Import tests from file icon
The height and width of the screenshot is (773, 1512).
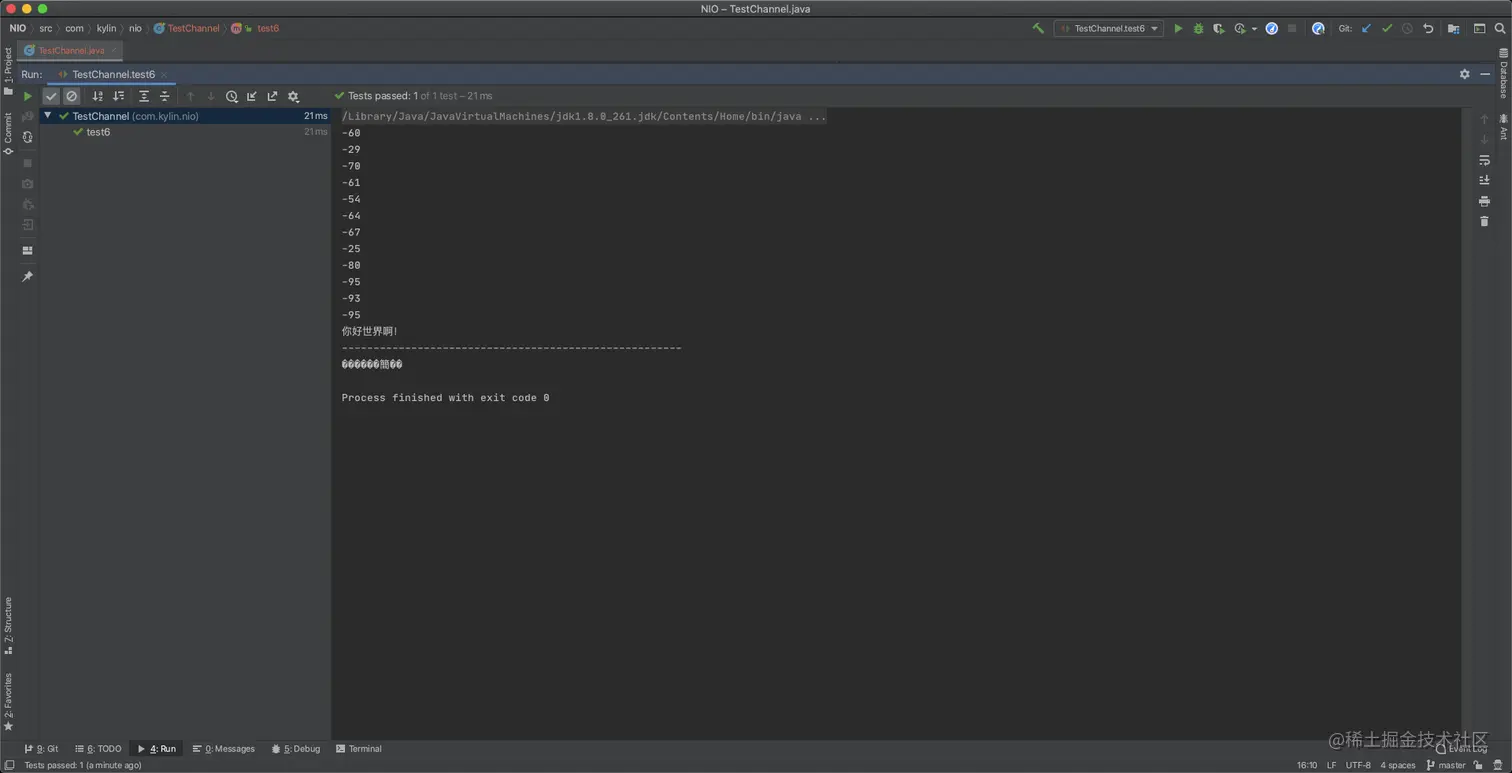252,96
